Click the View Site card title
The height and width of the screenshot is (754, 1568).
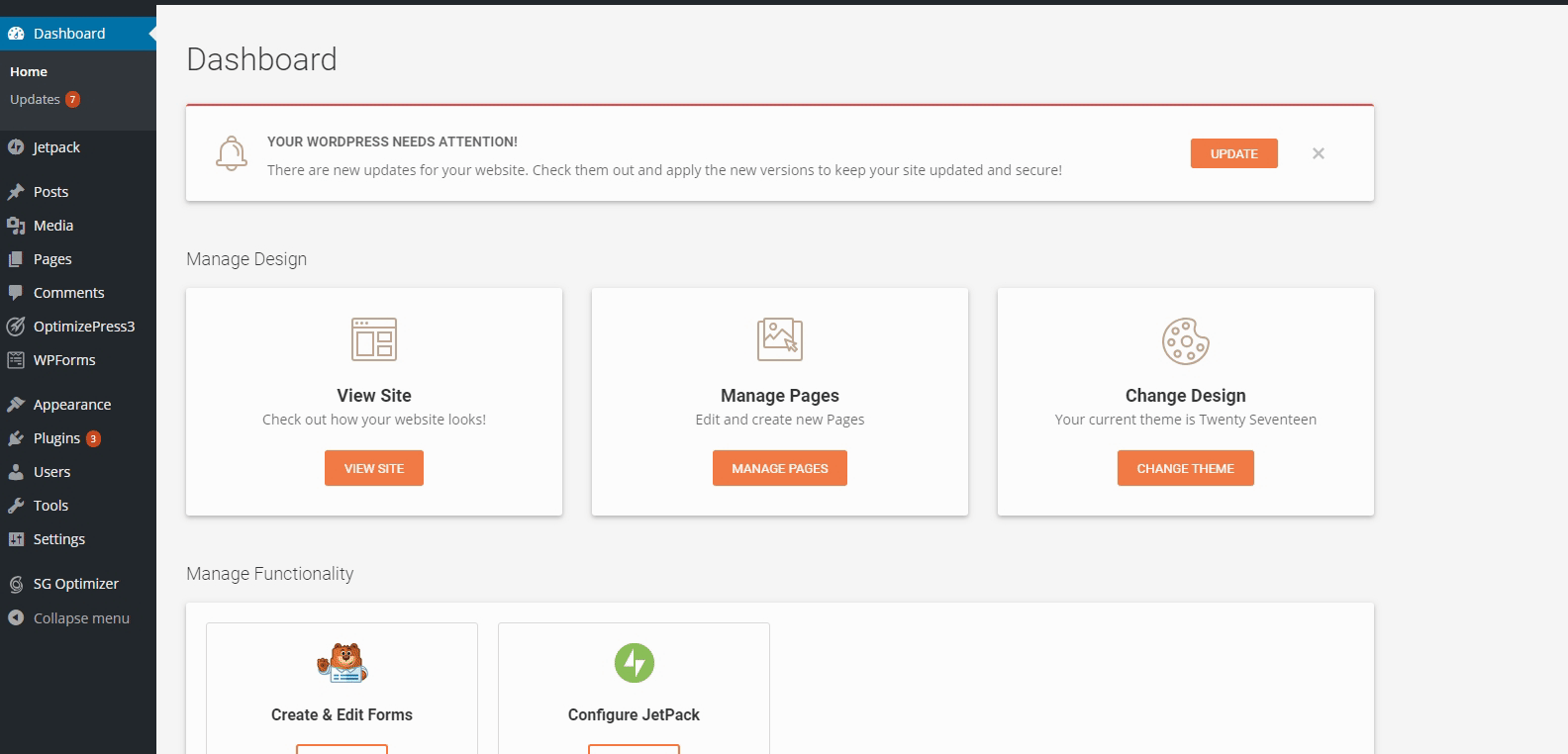pyautogui.click(x=374, y=395)
